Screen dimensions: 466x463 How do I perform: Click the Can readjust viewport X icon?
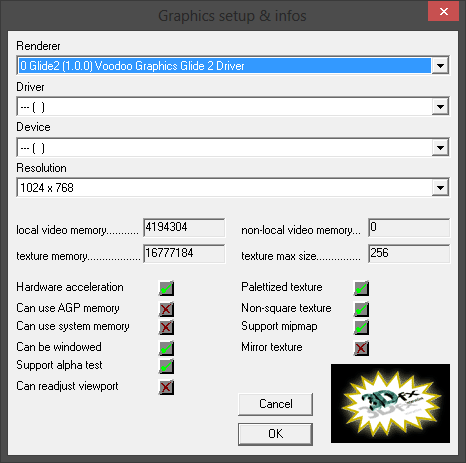pos(166,387)
